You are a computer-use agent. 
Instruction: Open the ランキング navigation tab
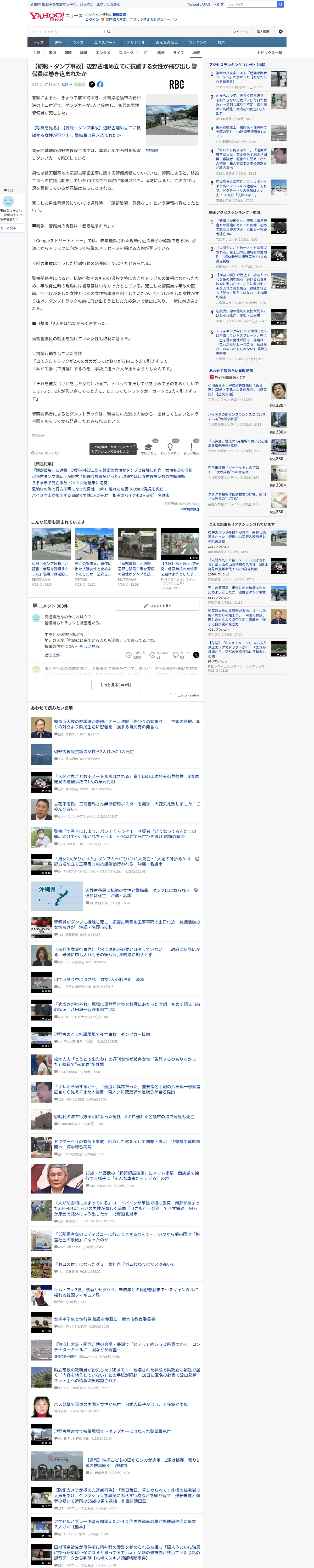198,43
